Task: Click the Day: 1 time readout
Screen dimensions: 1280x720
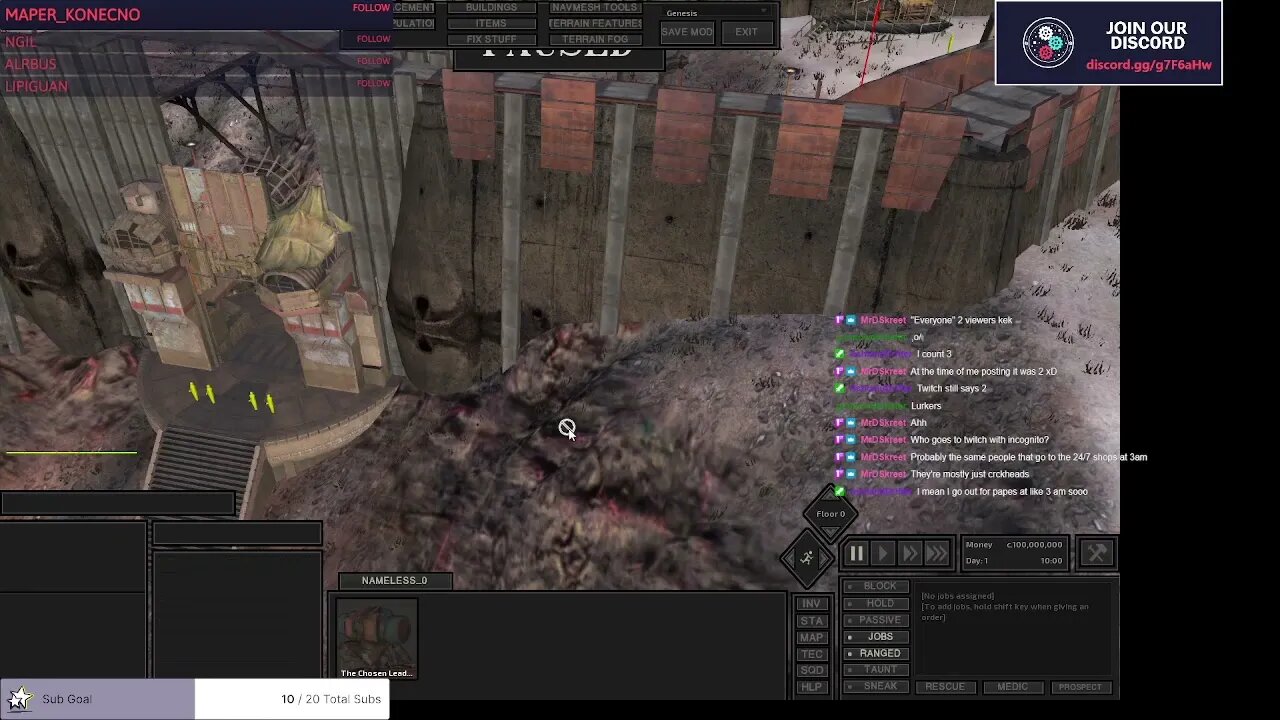Action: click(1013, 561)
